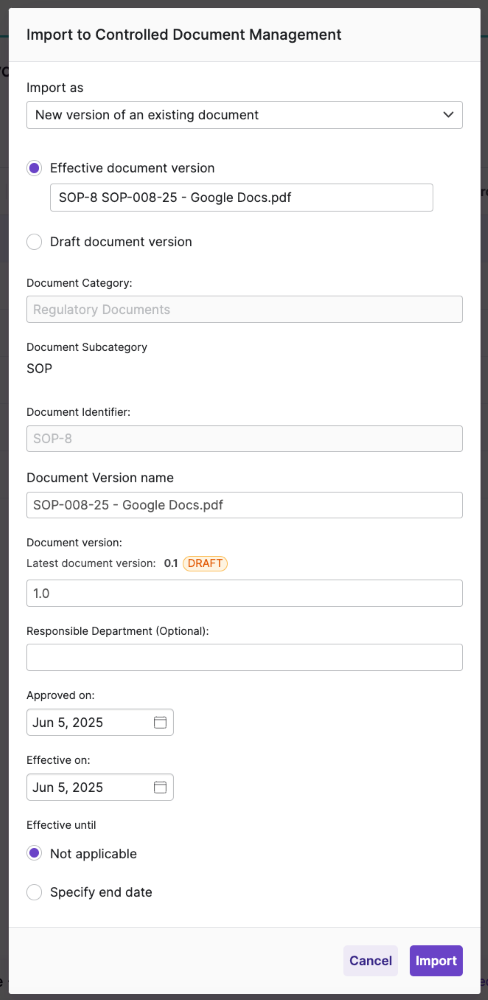Click the Responsible Department input field
This screenshot has height=1000, width=488.
pyautogui.click(x=244, y=658)
